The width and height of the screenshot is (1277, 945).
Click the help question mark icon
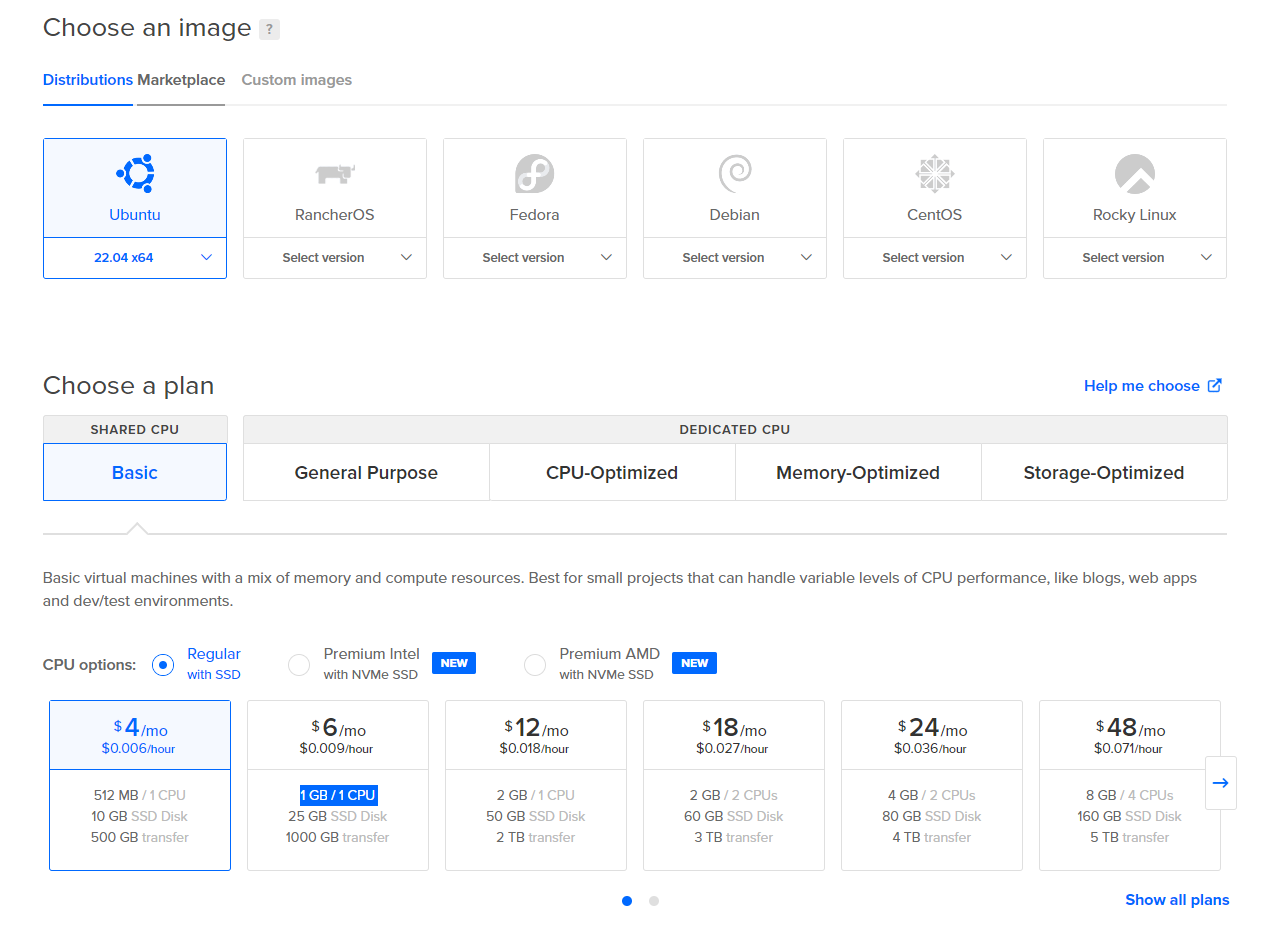269,29
